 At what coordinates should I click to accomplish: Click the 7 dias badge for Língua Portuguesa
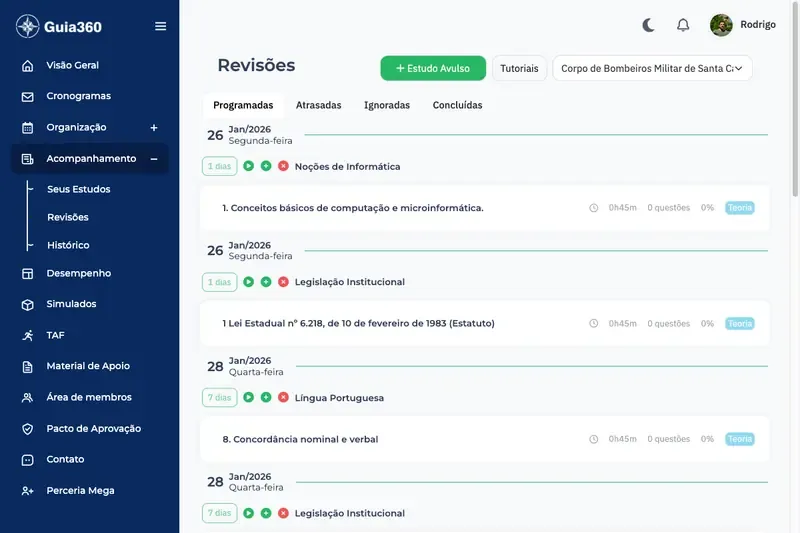tap(219, 397)
